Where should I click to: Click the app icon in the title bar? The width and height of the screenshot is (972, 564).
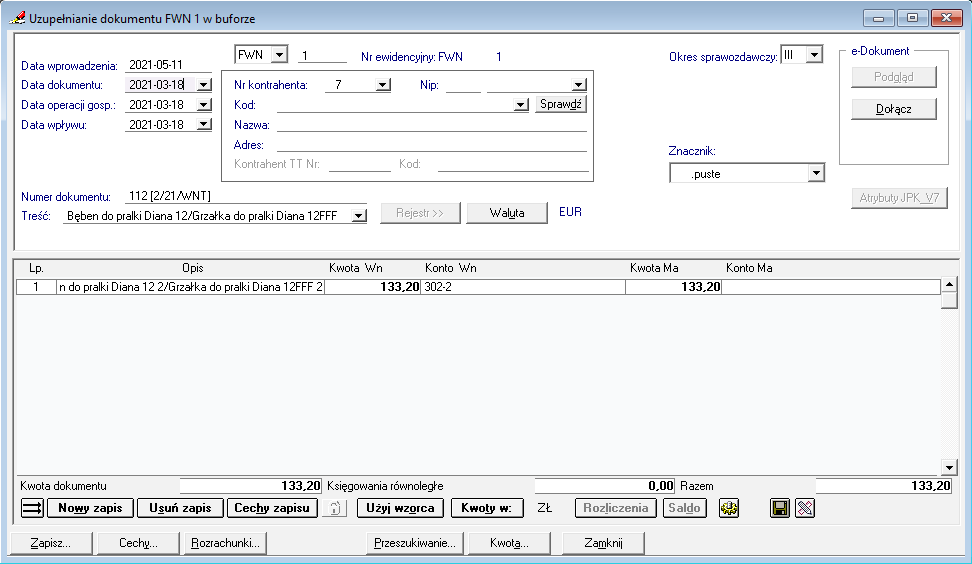[x=16, y=18]
